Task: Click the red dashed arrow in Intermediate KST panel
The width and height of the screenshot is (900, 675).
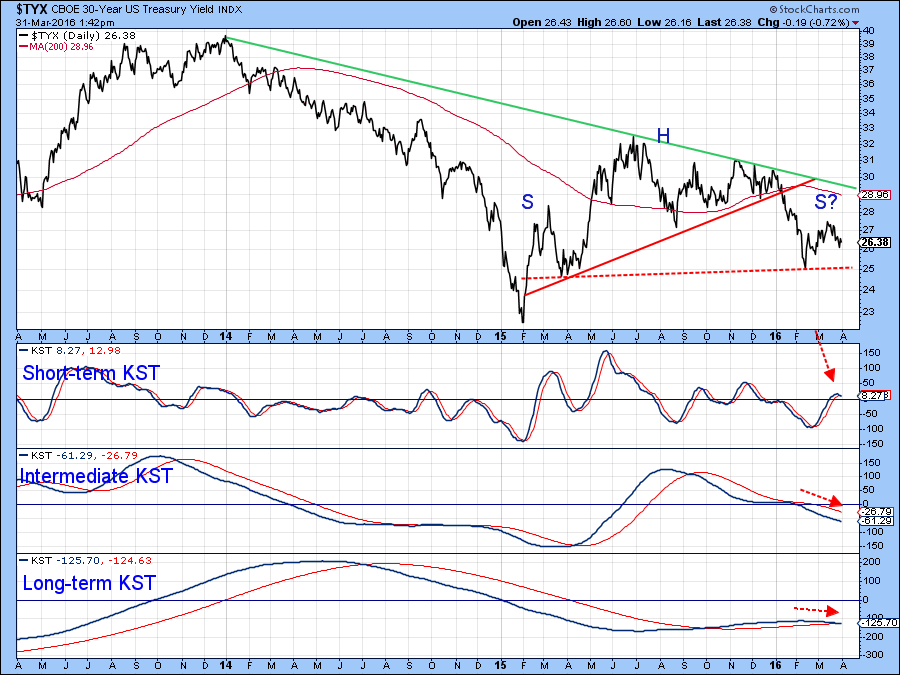Action: click(820, 496)
